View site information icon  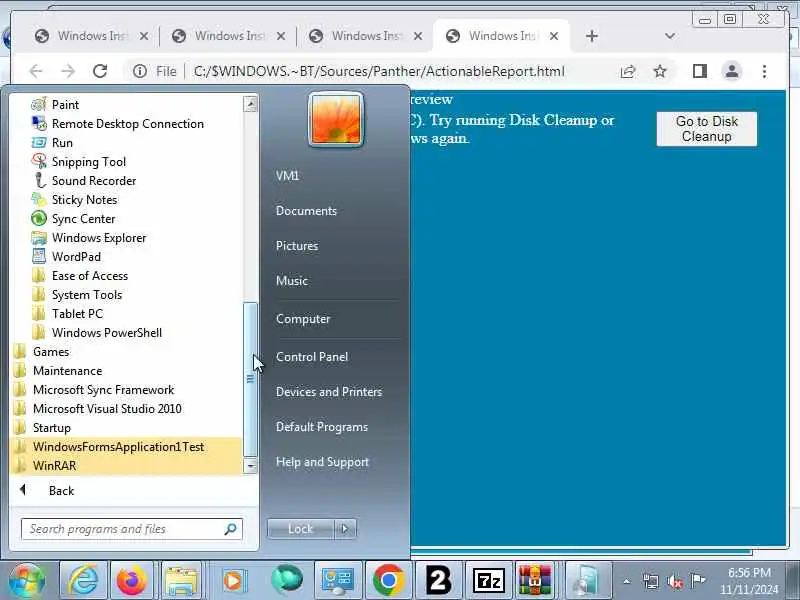pos(140,71)
